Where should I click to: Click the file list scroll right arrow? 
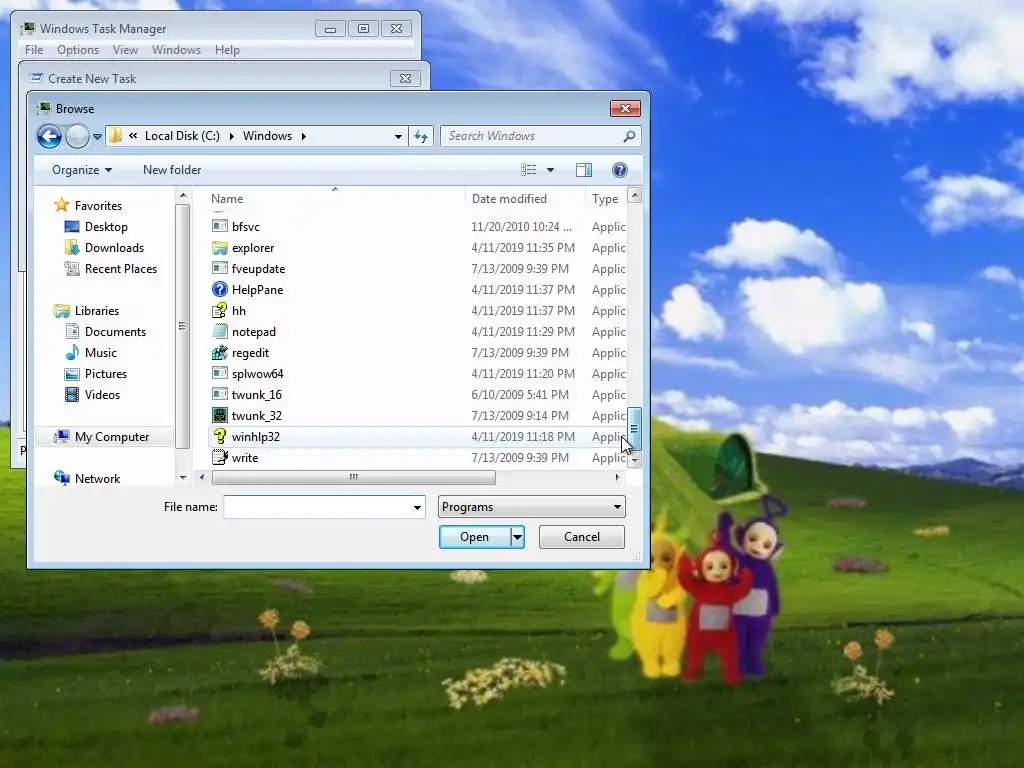tap(618, 477)
